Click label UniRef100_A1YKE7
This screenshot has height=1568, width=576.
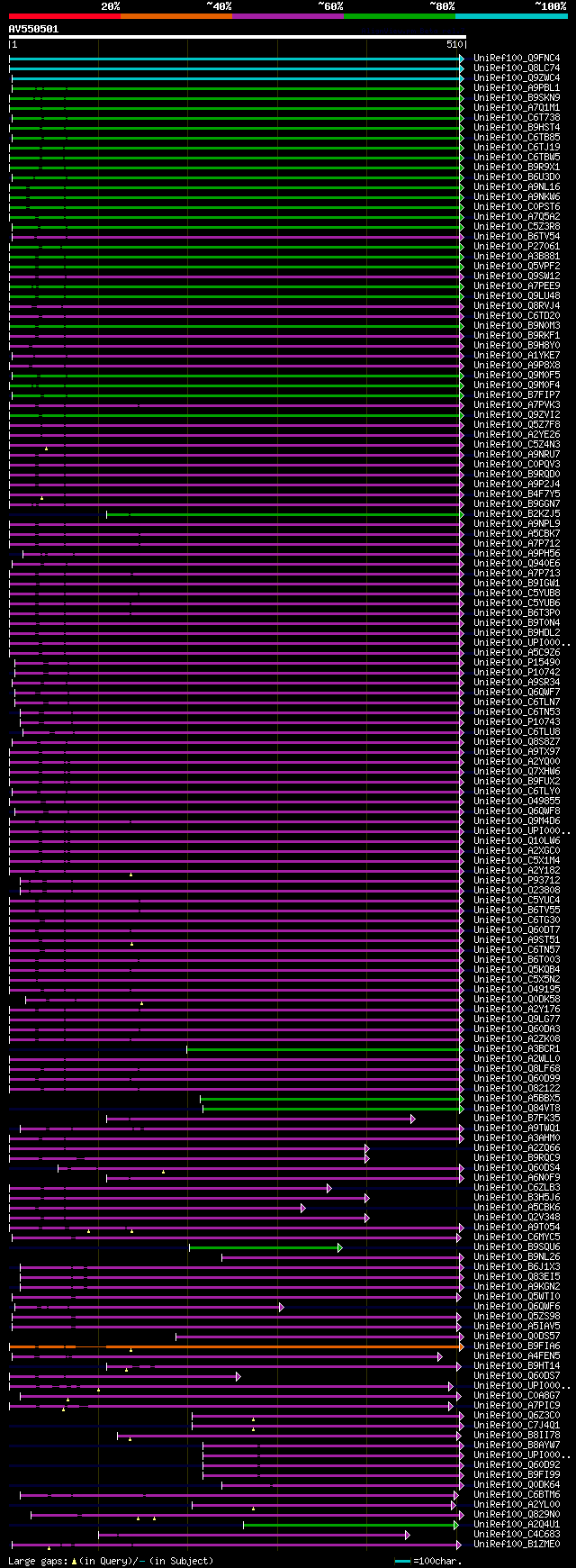click(x=517, y=356)
